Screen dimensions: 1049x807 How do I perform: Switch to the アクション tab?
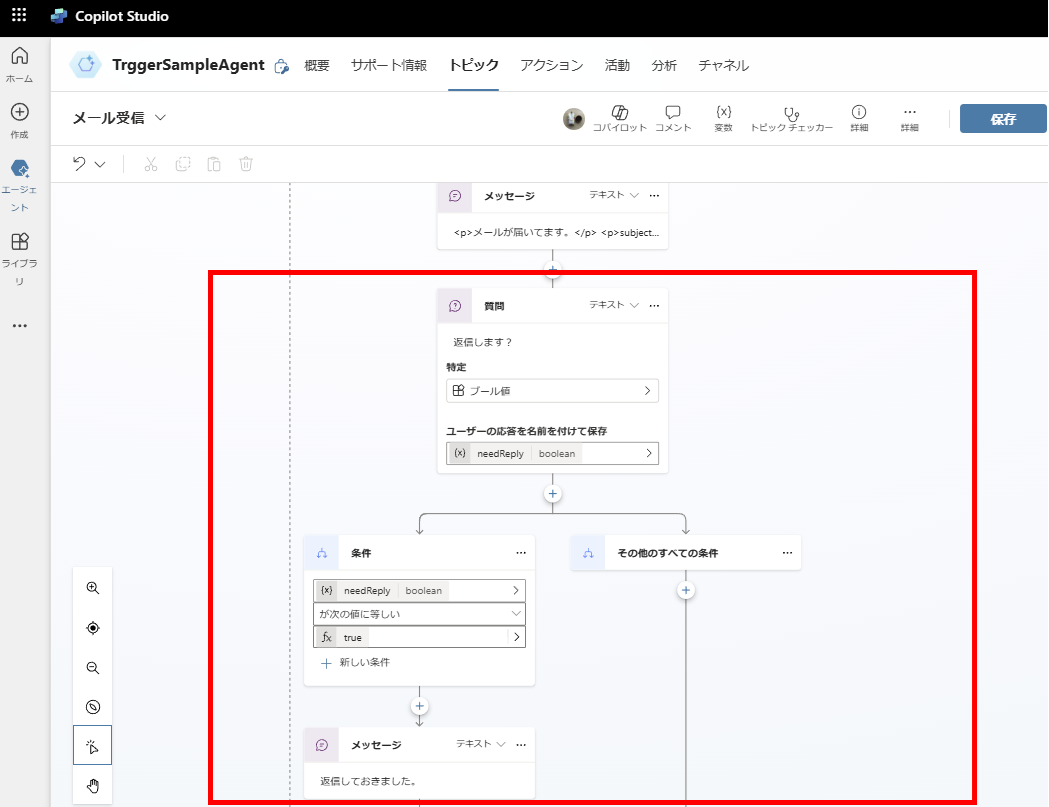551,65
